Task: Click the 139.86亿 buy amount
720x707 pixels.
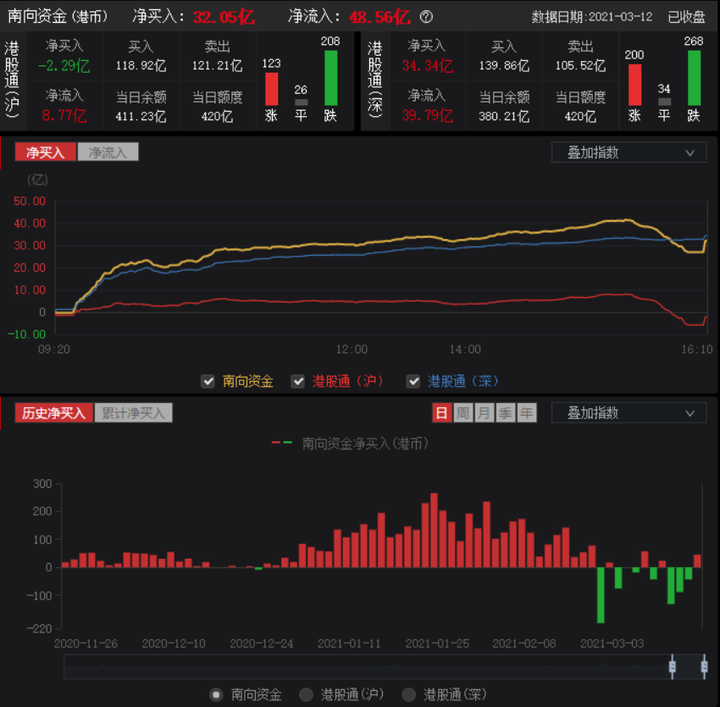Action: pyautogui.click(x=504, y=66)
